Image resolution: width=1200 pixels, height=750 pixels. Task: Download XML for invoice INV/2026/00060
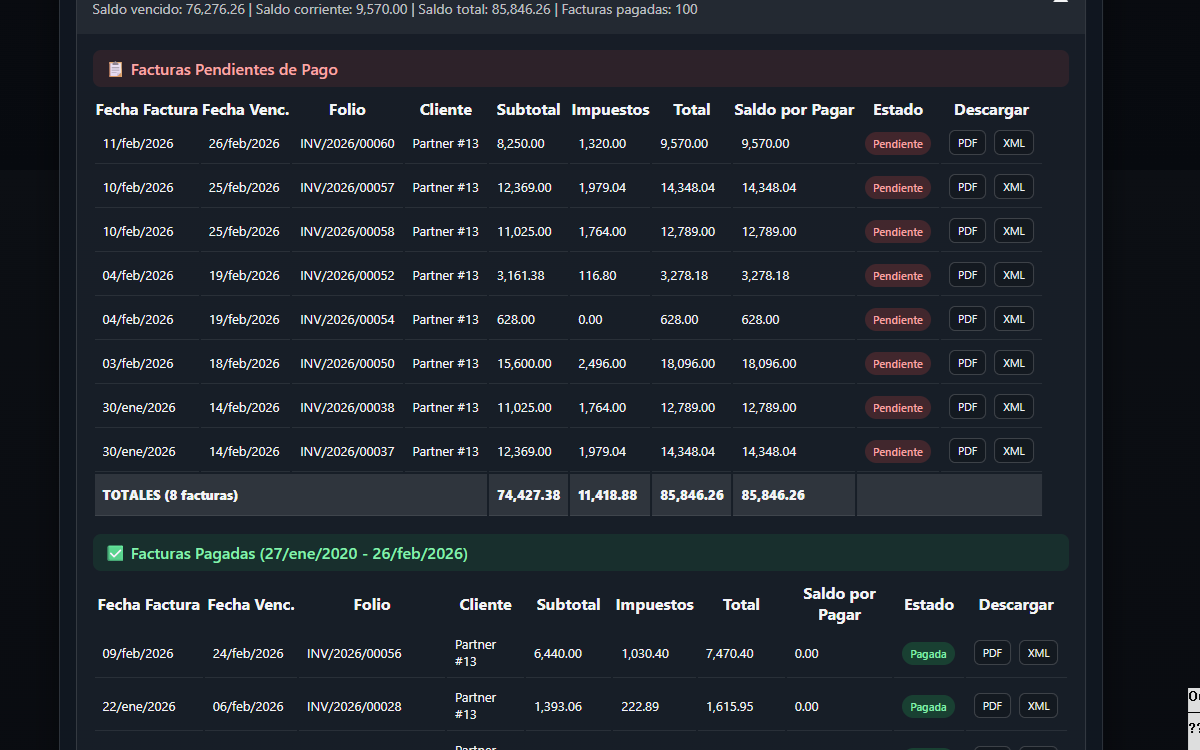tap(1013, 143)
